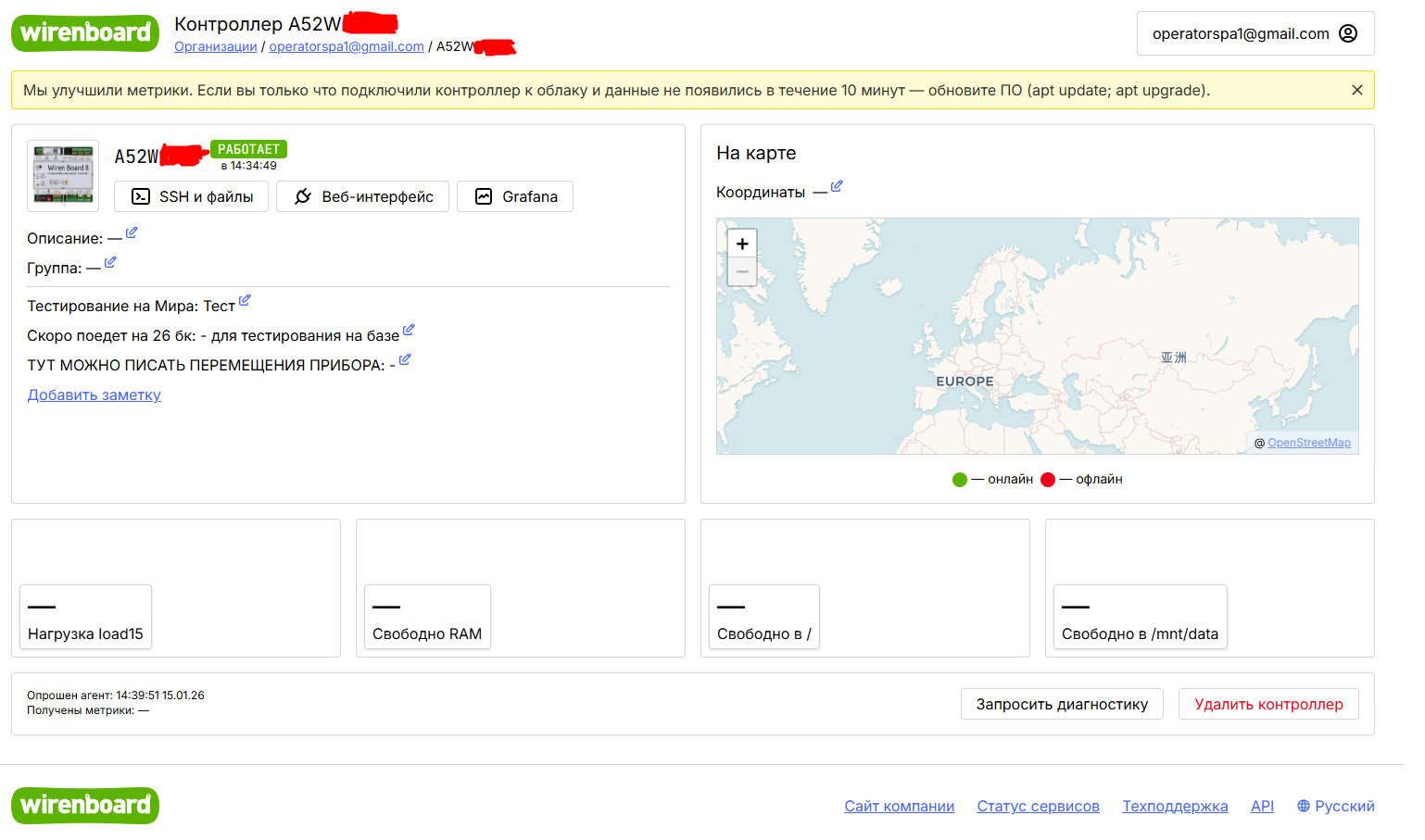
Task: Edit the 'Скоро поедет на 26 бк' note
Action: [409, 331]
